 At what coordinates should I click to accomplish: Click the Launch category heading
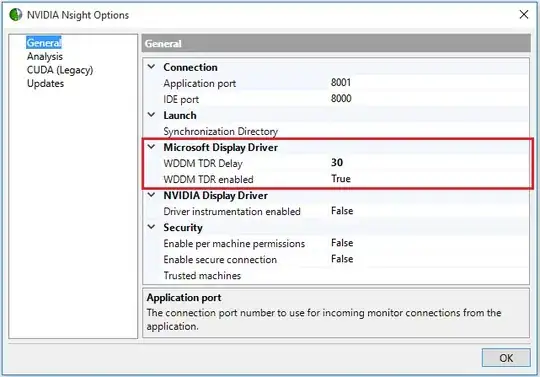point(180,115)
